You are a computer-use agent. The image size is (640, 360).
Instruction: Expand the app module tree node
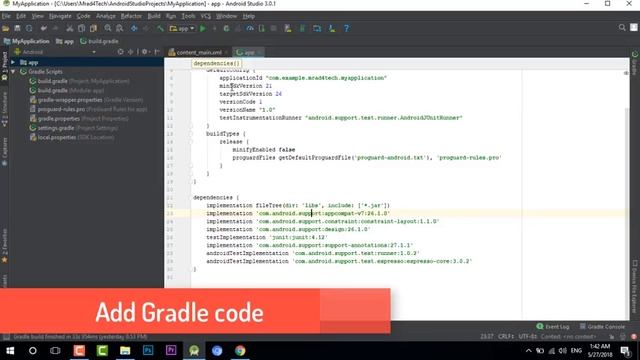[13, 62]
